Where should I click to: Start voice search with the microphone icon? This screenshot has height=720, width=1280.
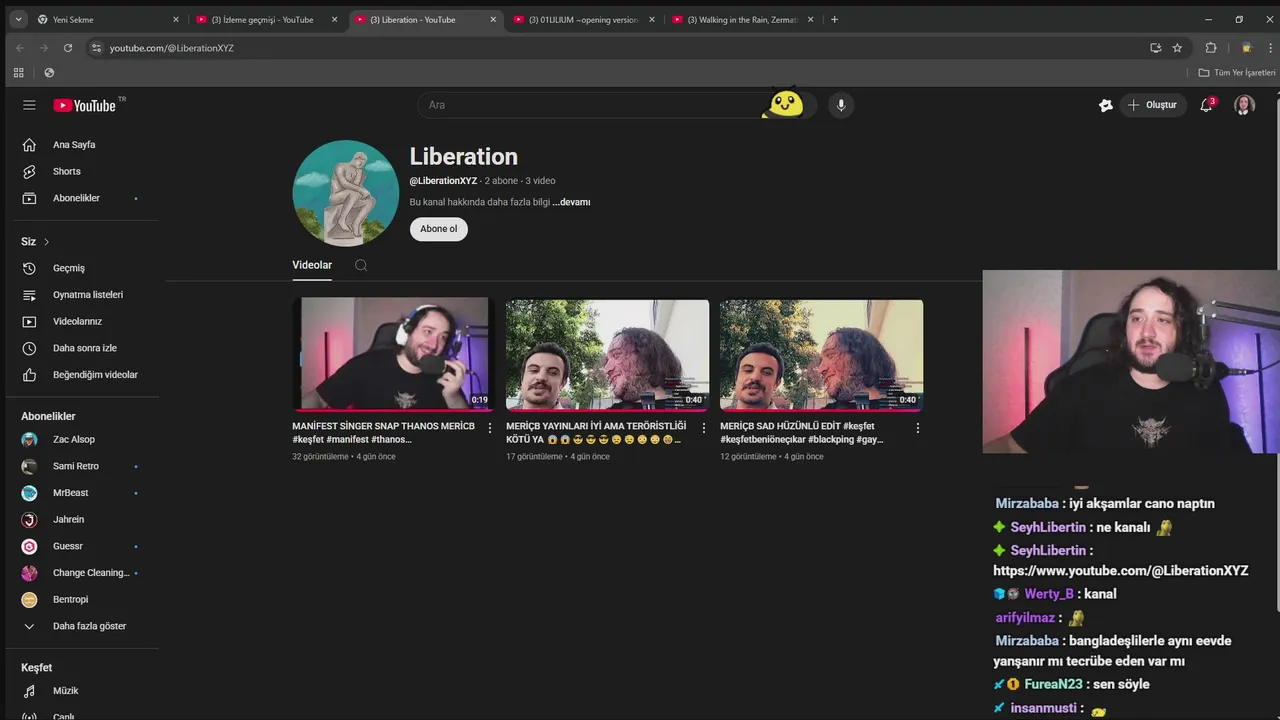(x=841, y=105)
